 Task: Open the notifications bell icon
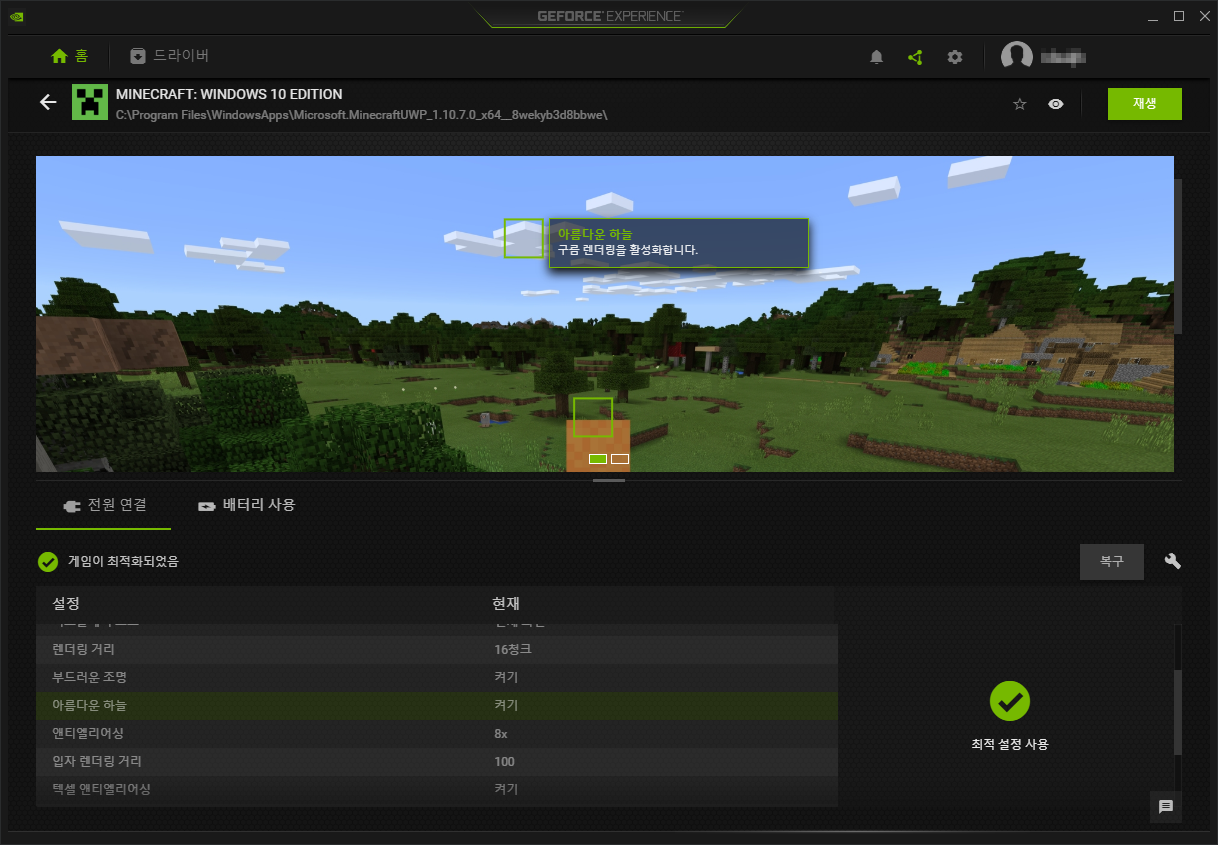click(877, 57)
